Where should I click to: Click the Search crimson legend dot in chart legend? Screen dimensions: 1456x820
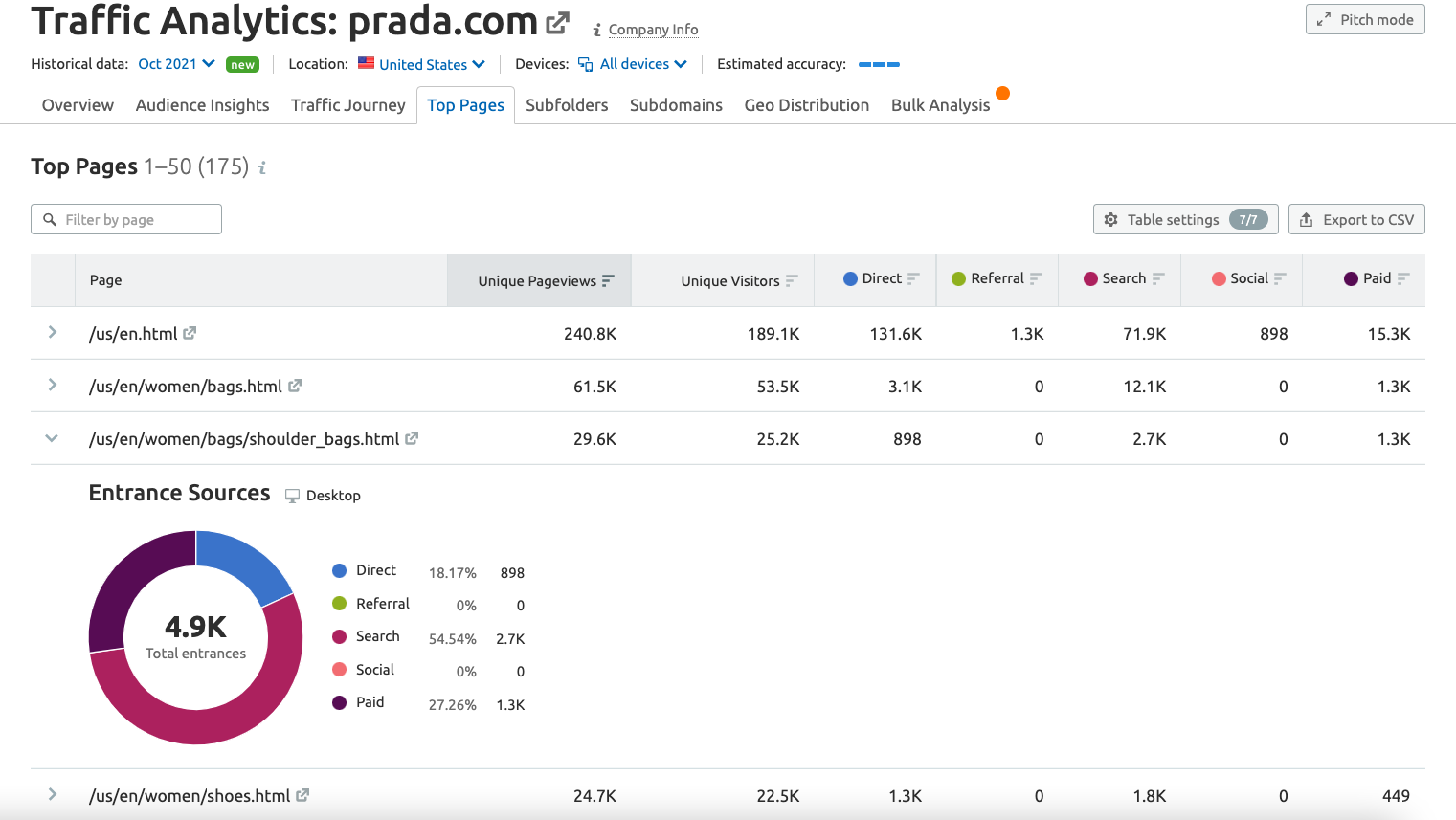[339, 636]
